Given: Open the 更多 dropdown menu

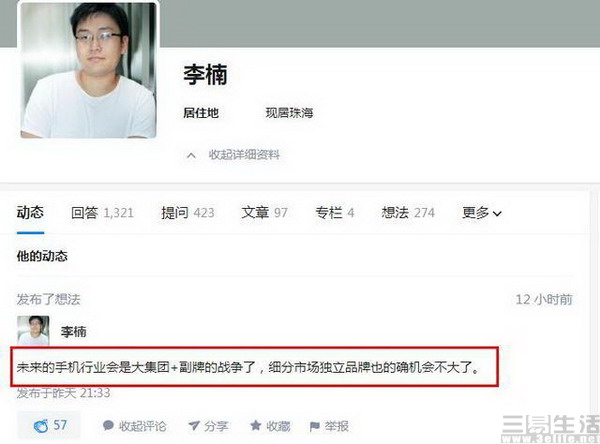Looking at the screenshot, I should pyautogui.click(x=482, y=212).
